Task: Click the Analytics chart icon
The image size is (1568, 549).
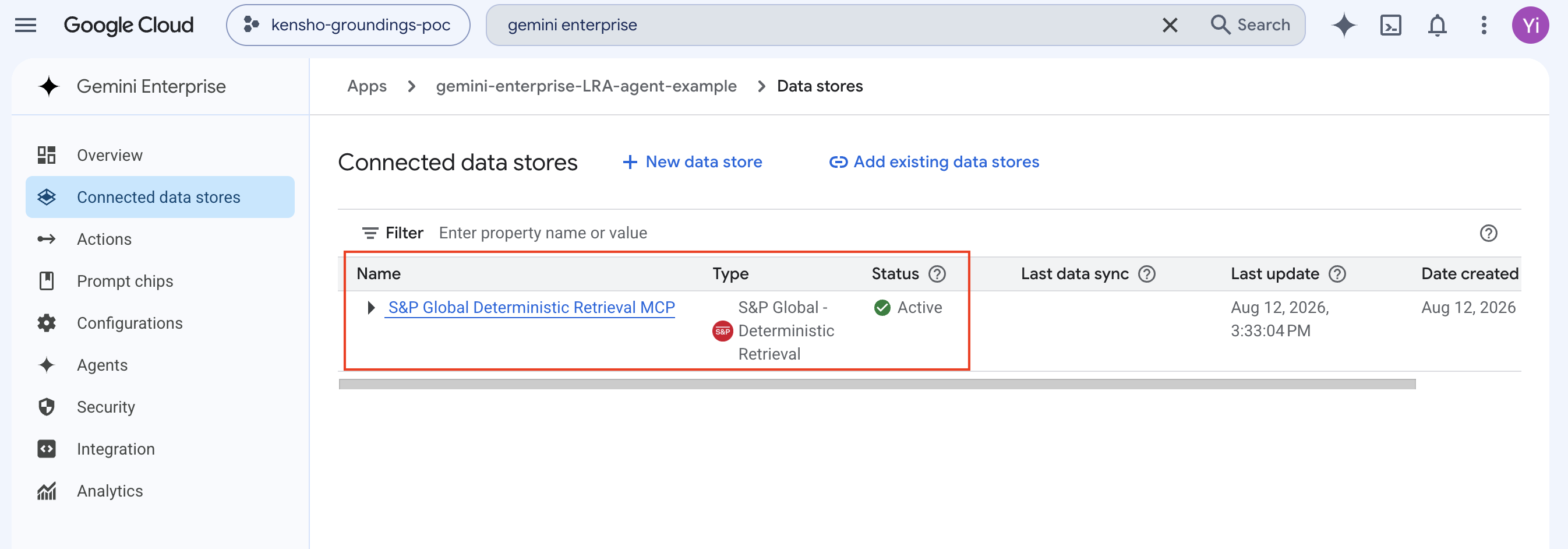Action: click(47, 491)
